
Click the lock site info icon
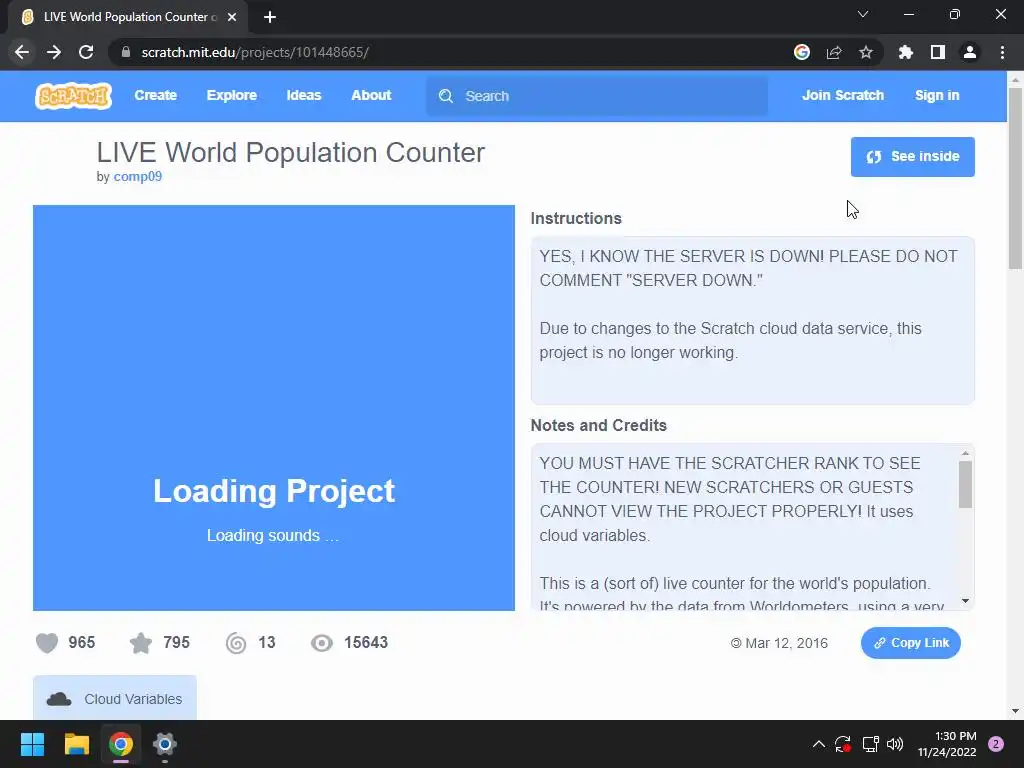[125, 52]
